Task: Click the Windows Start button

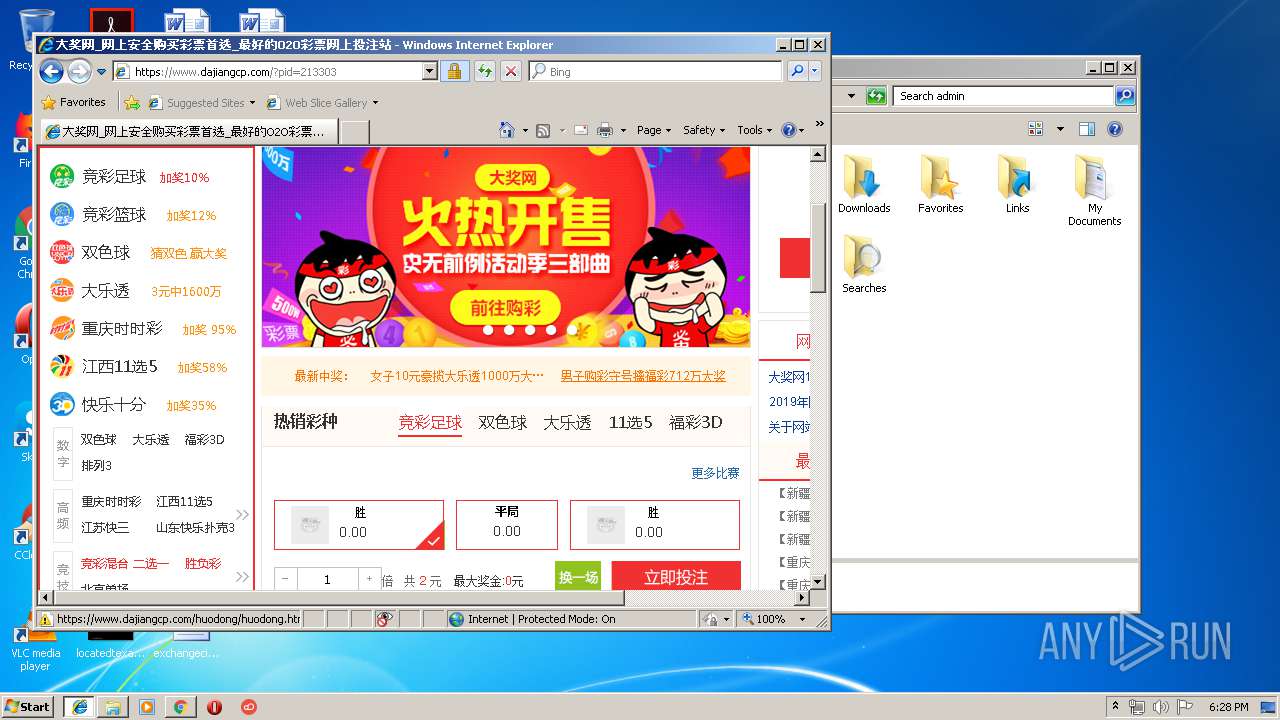Action: (28, 706)
